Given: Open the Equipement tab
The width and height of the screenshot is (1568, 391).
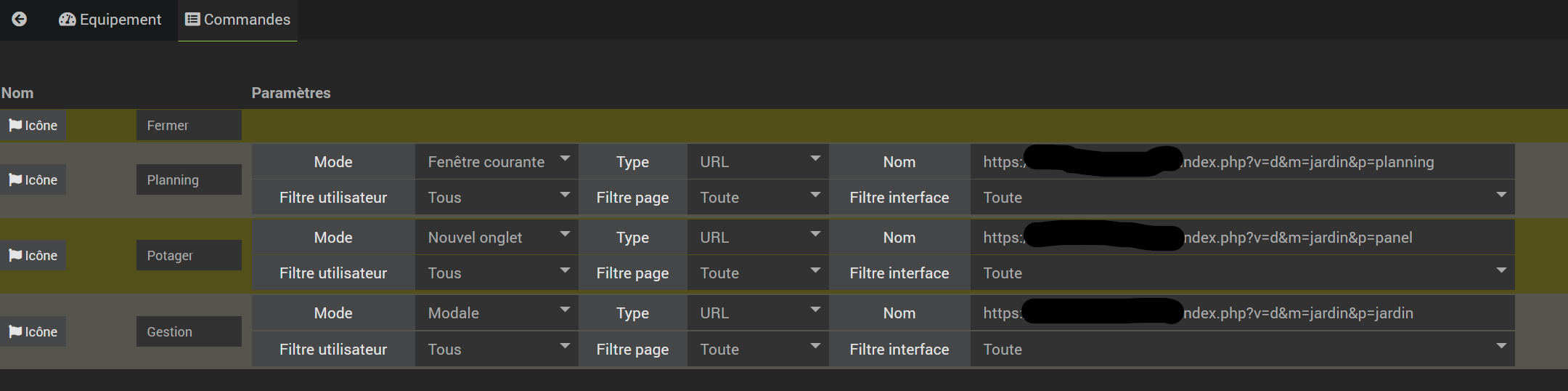Looking at the screenshot, I should click(110, 20).
